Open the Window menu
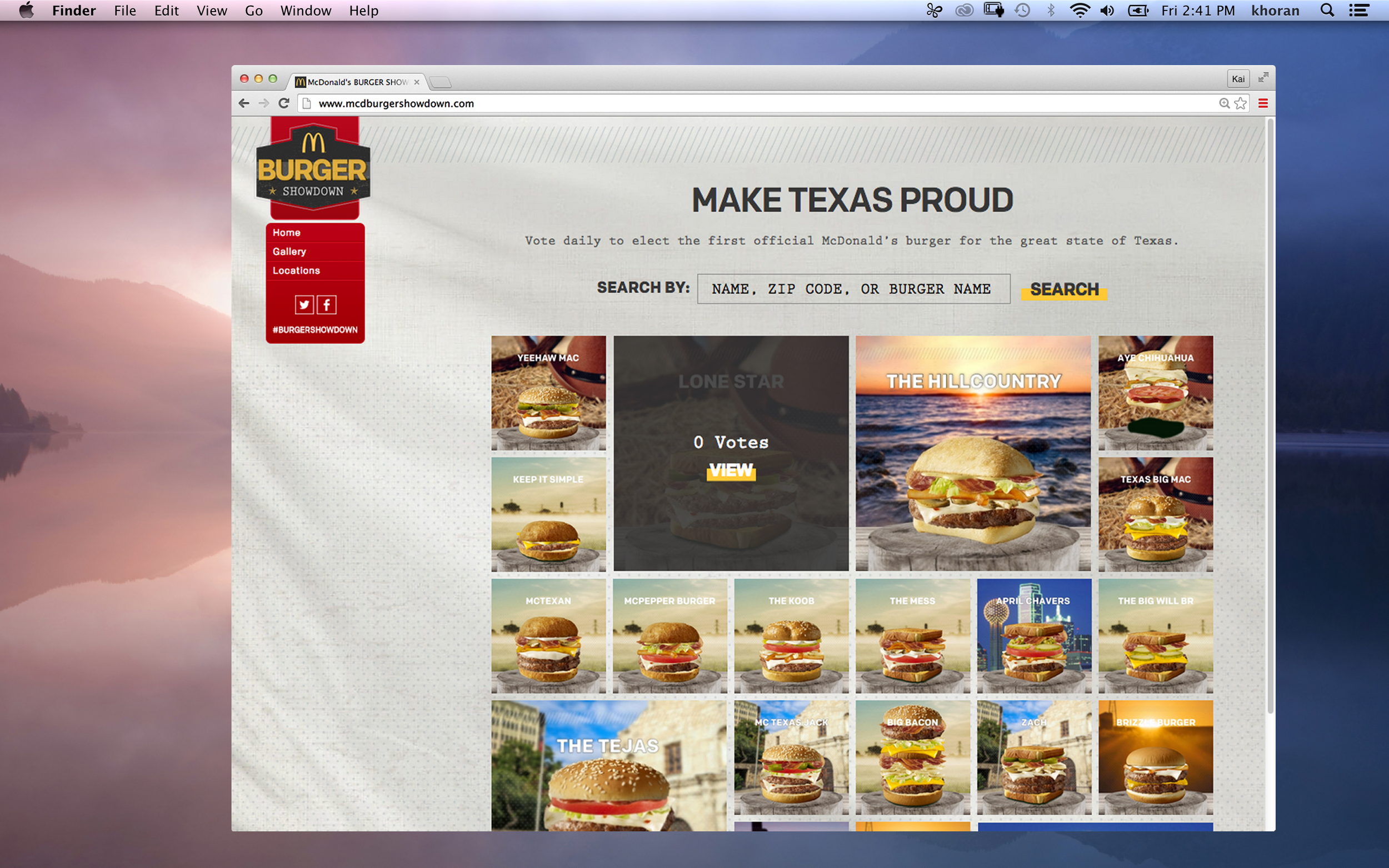This screenshot has width=1389, height=868. coord(306,11)
